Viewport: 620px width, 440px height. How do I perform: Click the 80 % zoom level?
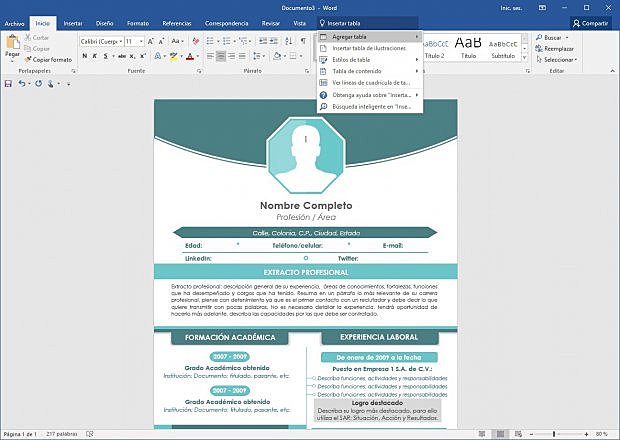601,434
